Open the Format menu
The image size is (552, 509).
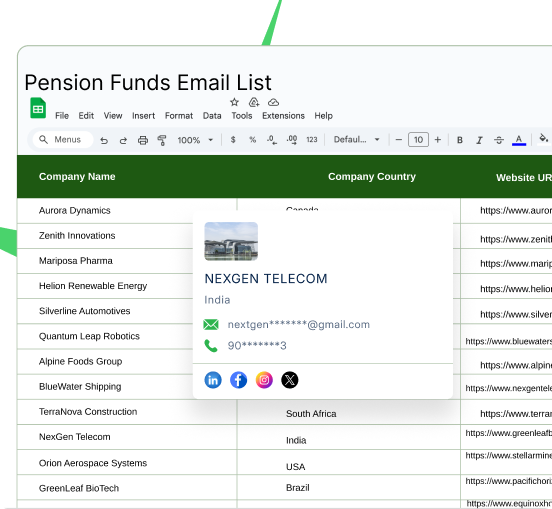(x=179, y=116)
